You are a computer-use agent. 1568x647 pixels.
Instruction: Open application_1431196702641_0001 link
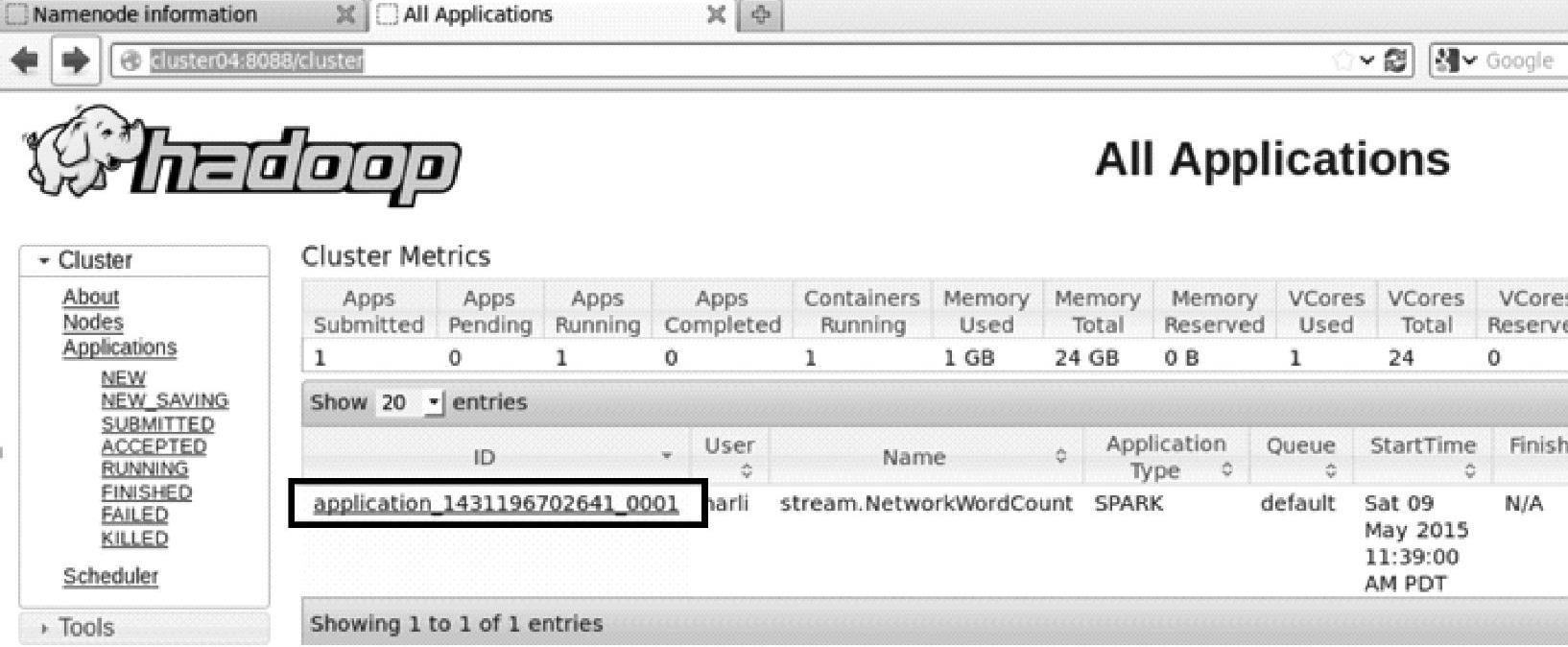click(x=496, y=504)
